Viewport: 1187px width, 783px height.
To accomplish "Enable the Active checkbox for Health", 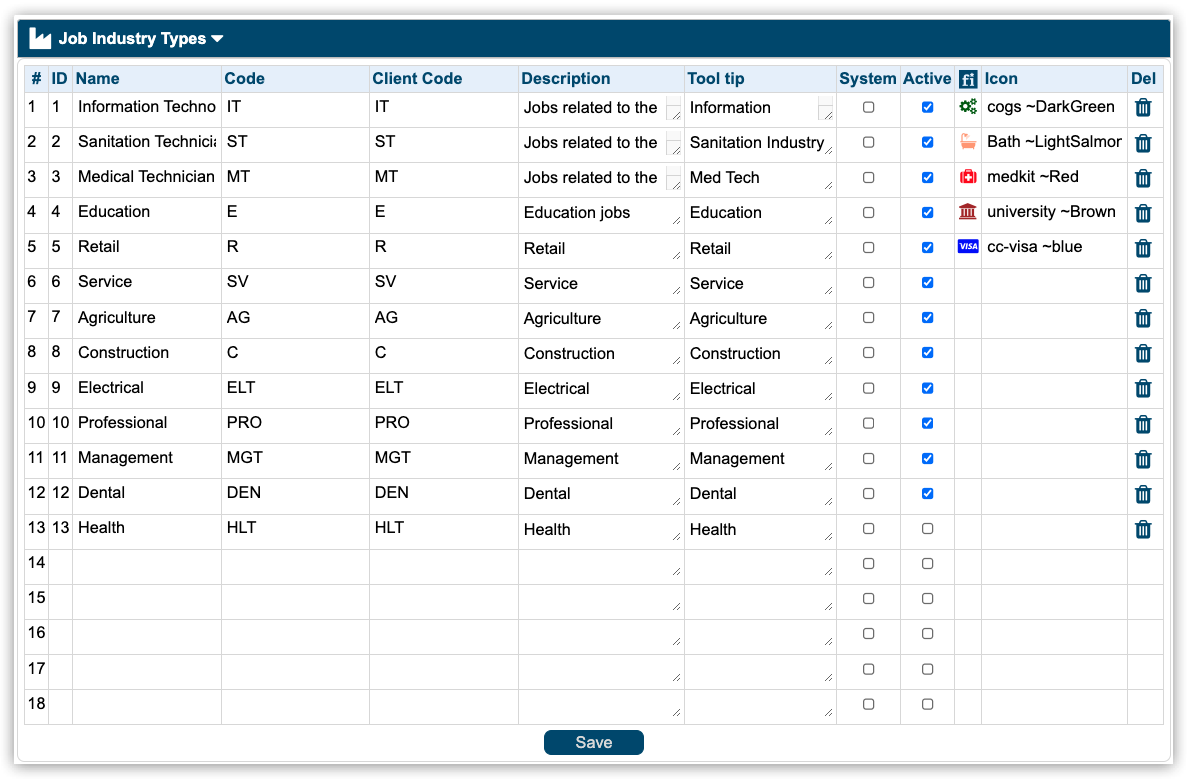I will tap(927, 529).
